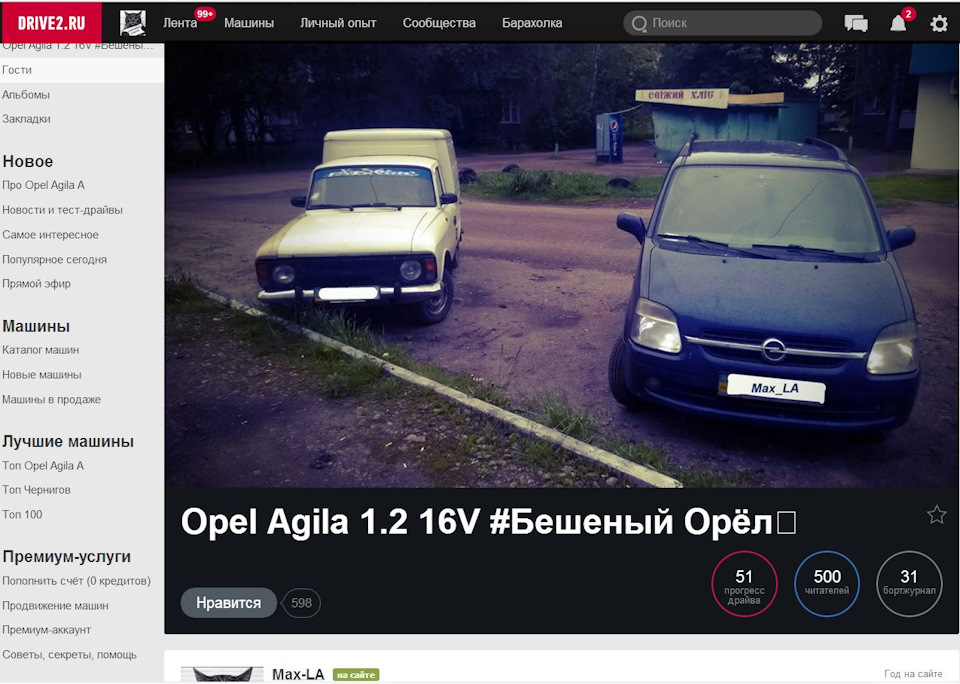Open Продвижение машин link
This screenshot has height=684, width=960.
(x=55, y=606)
